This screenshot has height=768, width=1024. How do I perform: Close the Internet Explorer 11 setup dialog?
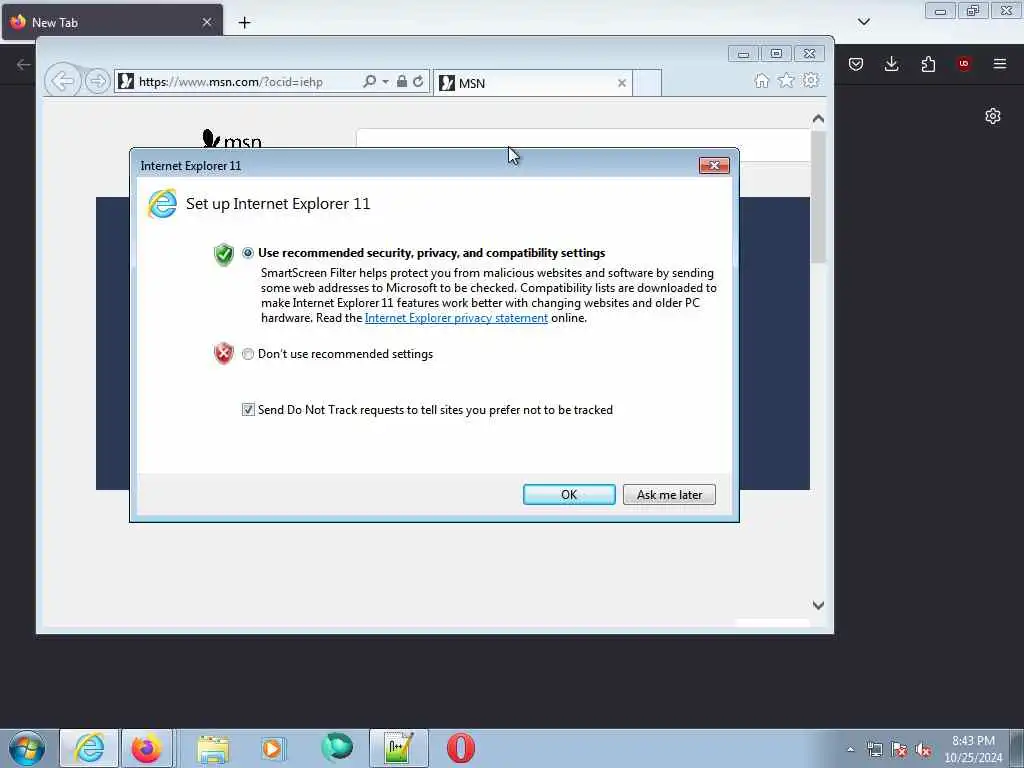pyautogui.click(x=714, y=166)
